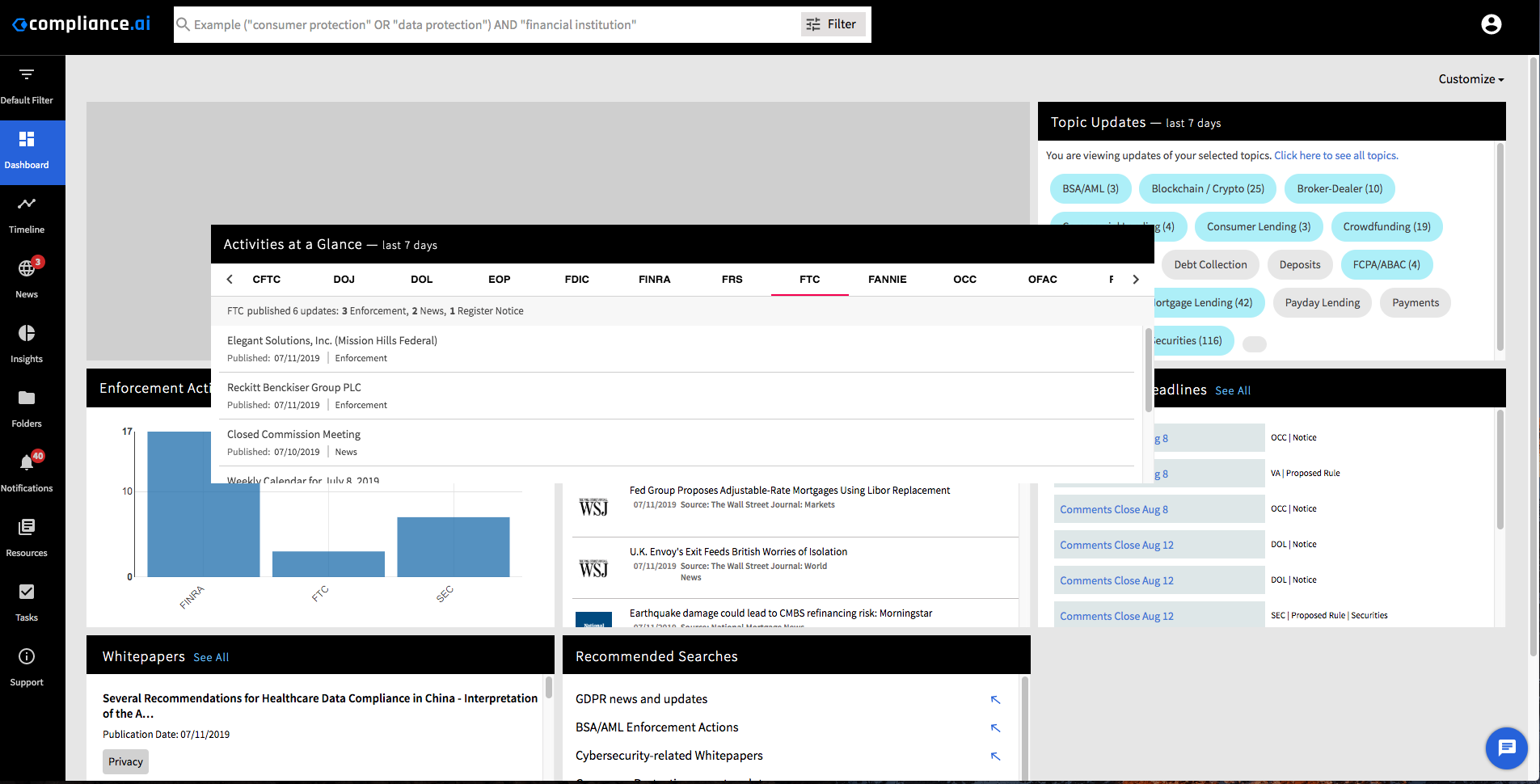This screenshot has height=784, width=1540.
Task: Select the DOJ agency tab
Action: [344, 279]
